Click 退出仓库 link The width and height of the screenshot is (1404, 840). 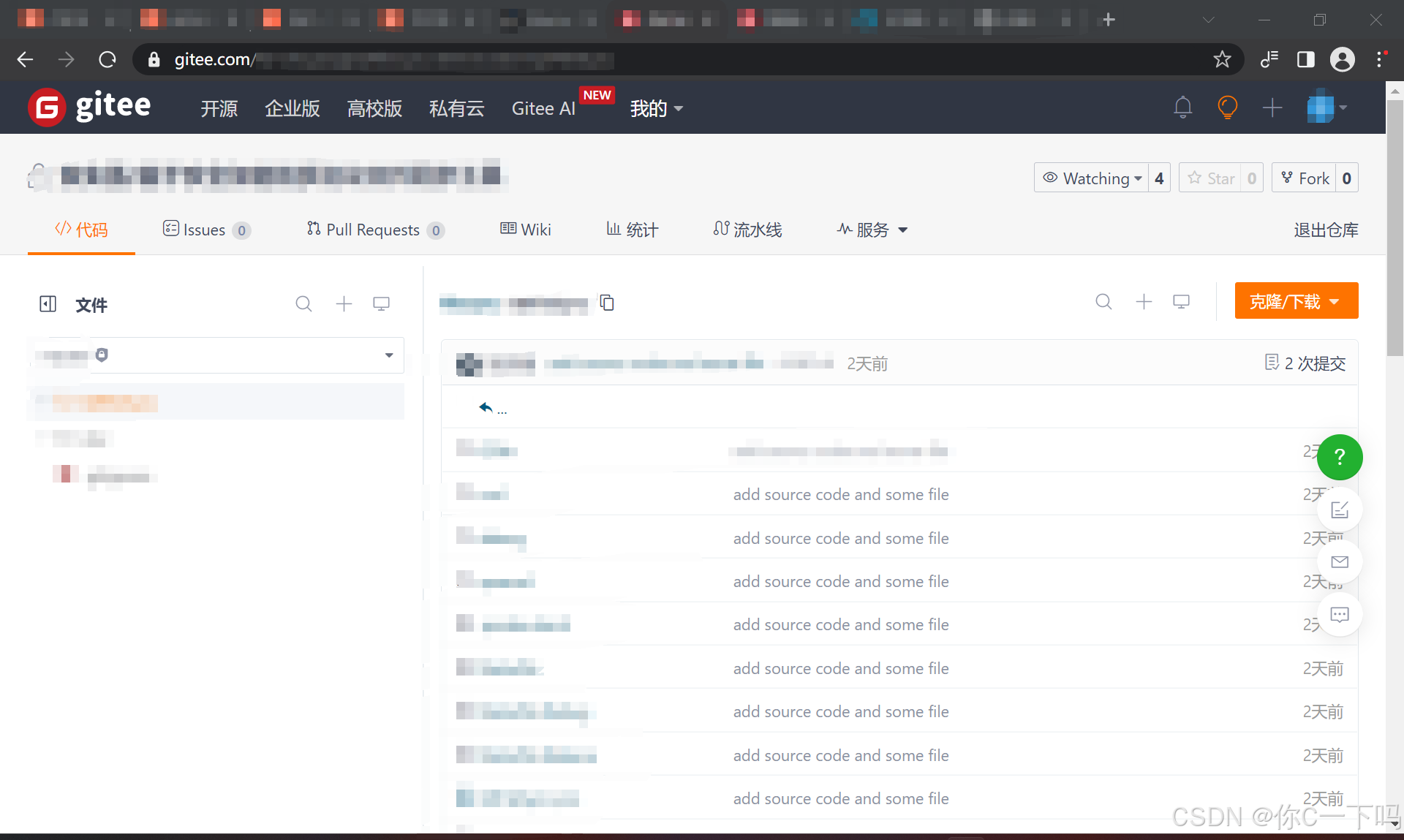click(x=1325, y=230)
